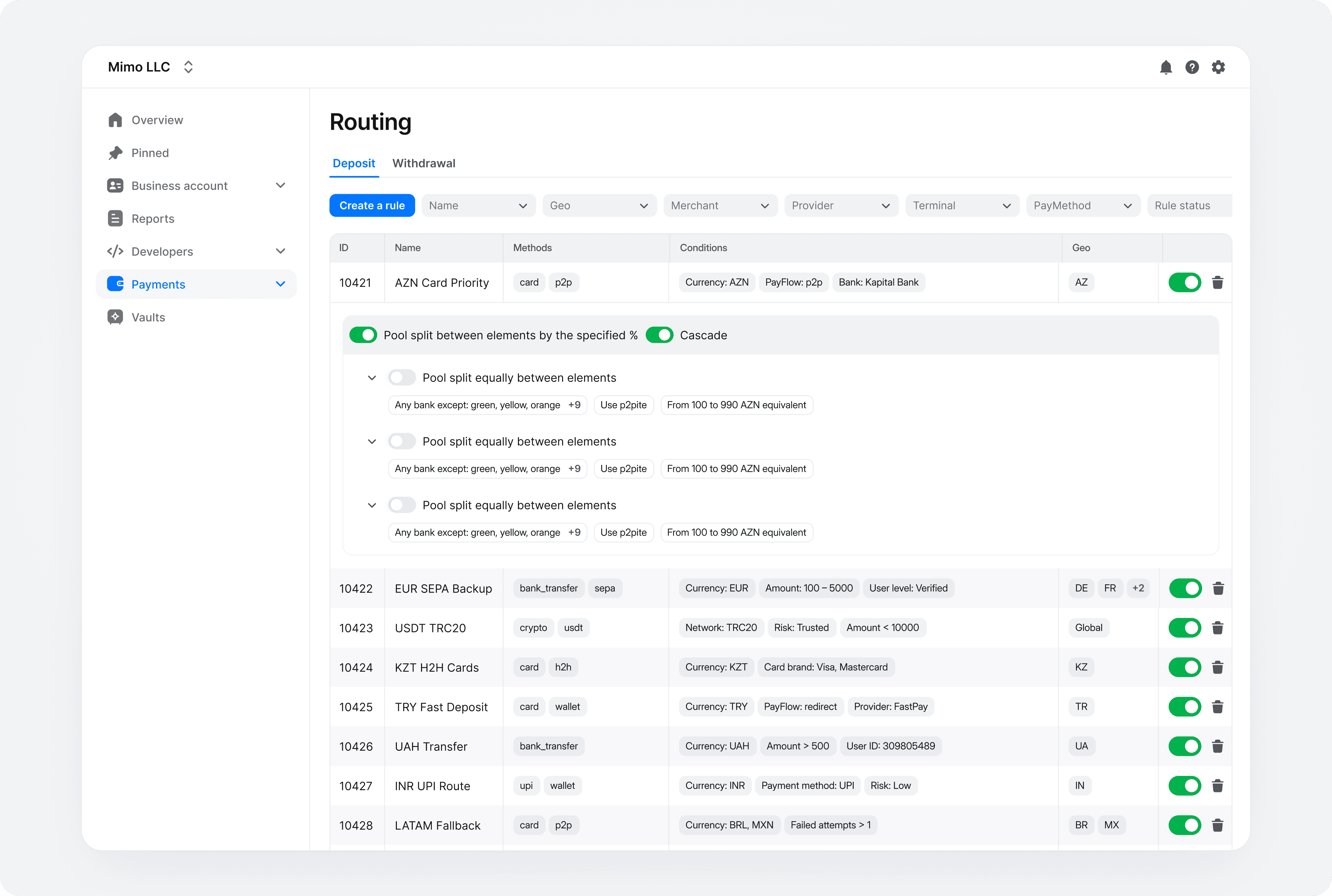Delete the UAH Transfer rule
The image size is (1332, 896).
click(1218, 746)
